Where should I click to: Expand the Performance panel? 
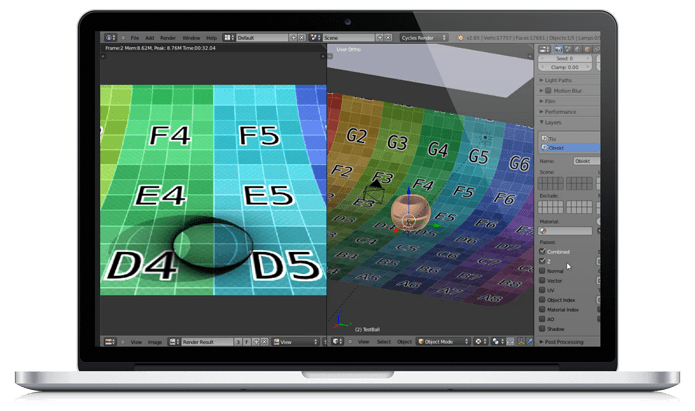[560, 112]
